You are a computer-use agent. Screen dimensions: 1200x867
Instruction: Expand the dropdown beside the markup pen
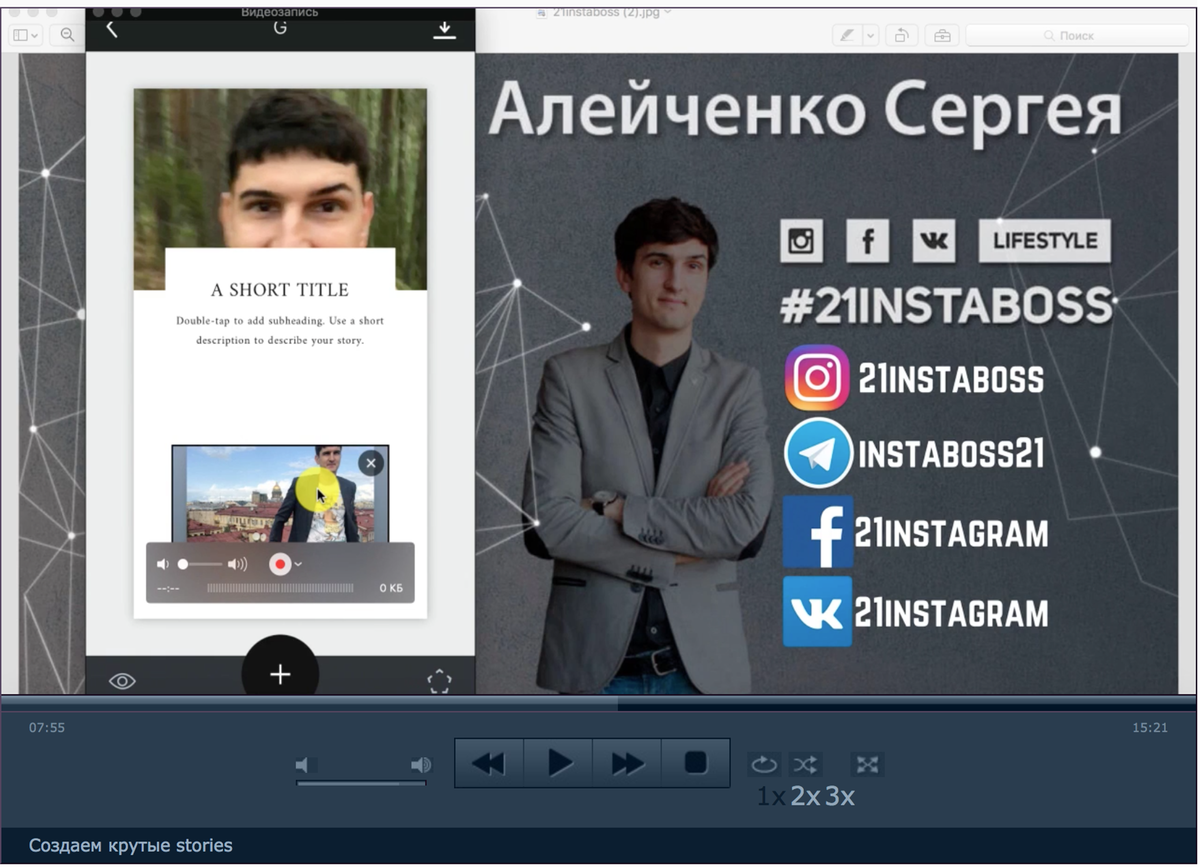coord(870,35)
